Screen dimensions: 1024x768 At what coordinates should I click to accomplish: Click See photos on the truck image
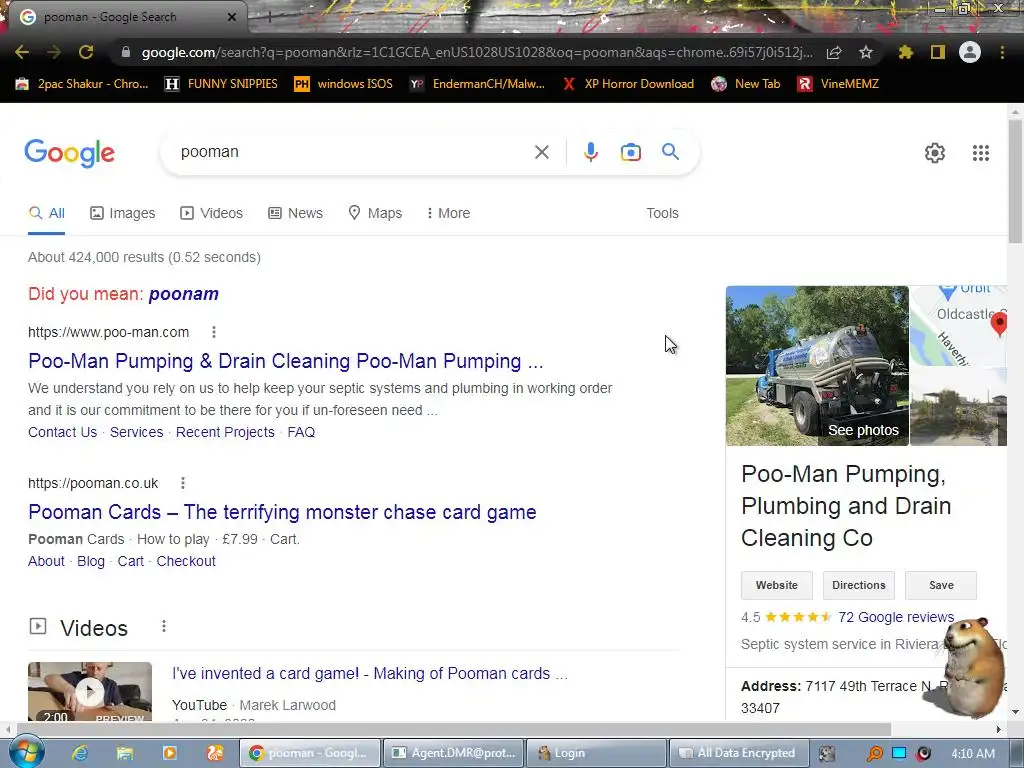click(863, 430)
